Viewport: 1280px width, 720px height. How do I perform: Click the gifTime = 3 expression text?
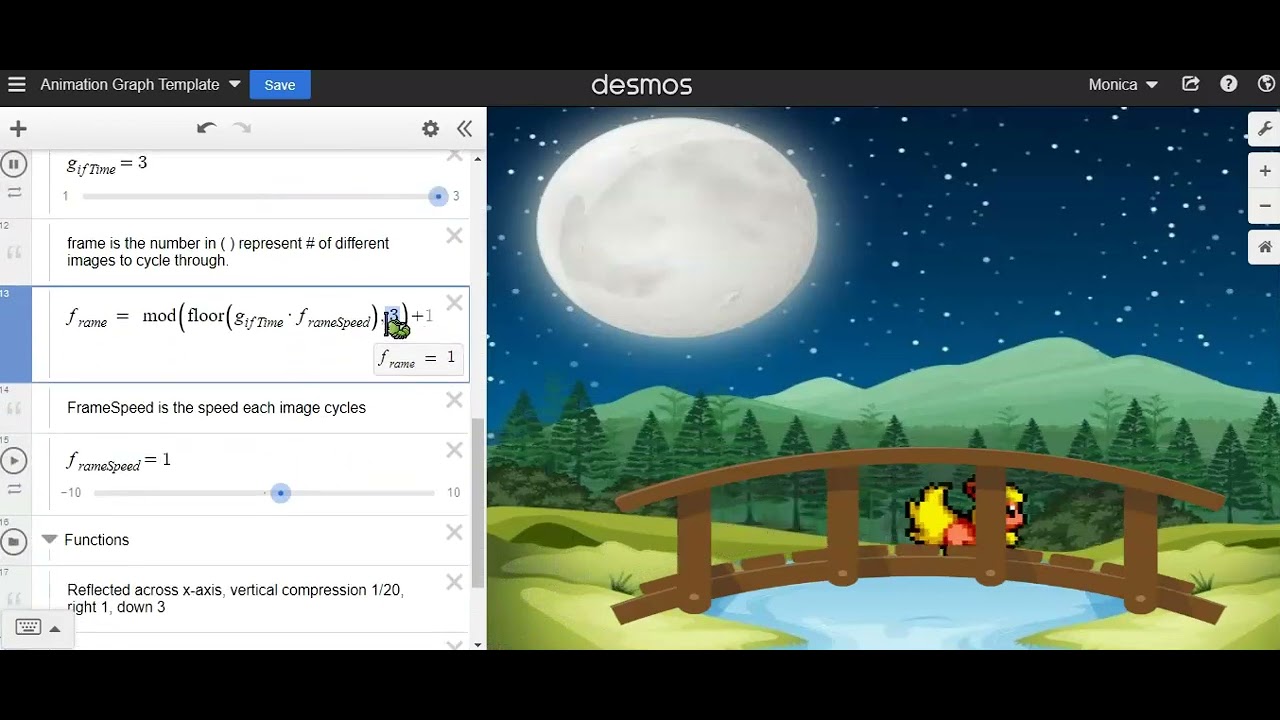[x=107, y=164]
